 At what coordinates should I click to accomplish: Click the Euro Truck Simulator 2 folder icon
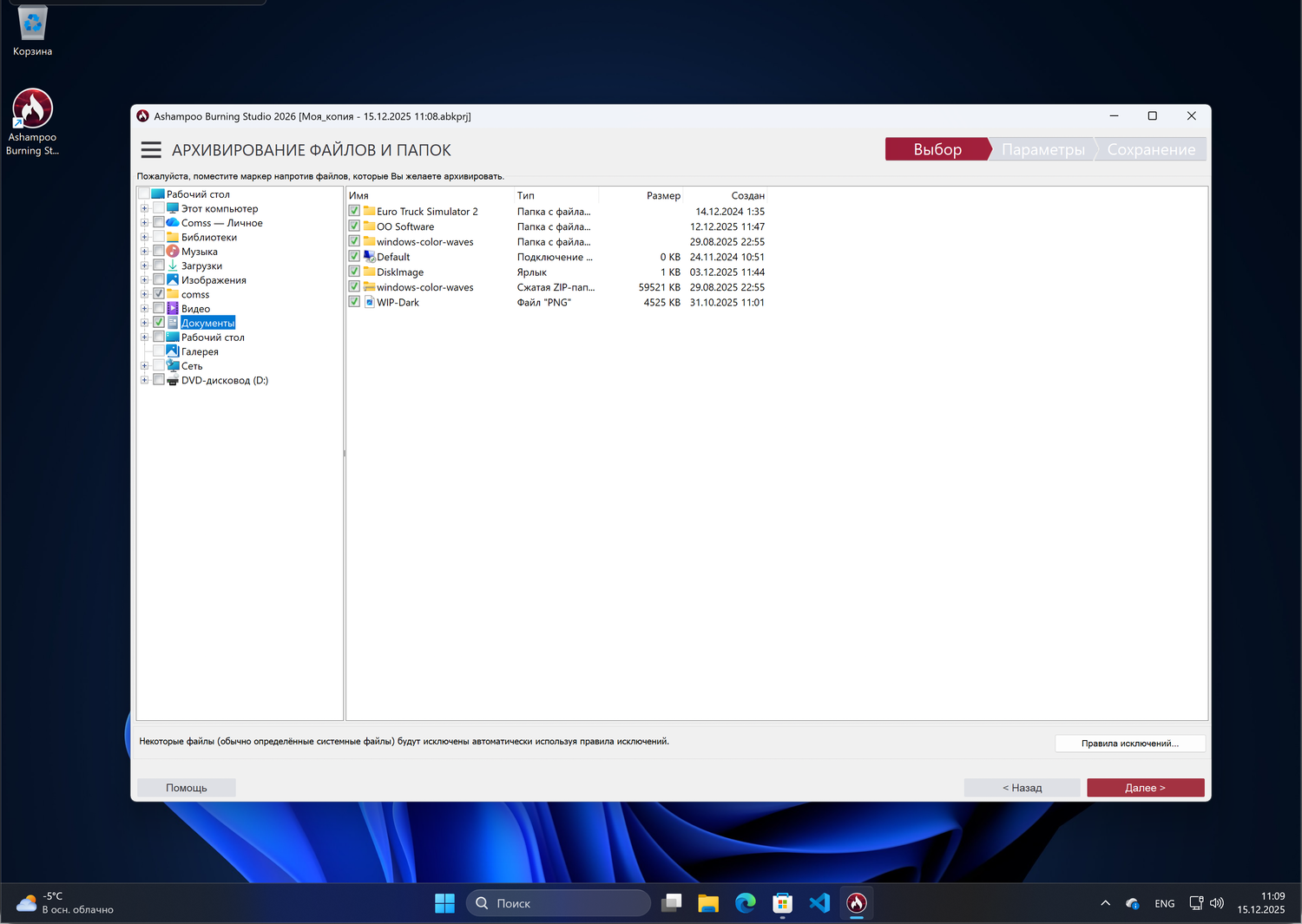pos(369,211)
